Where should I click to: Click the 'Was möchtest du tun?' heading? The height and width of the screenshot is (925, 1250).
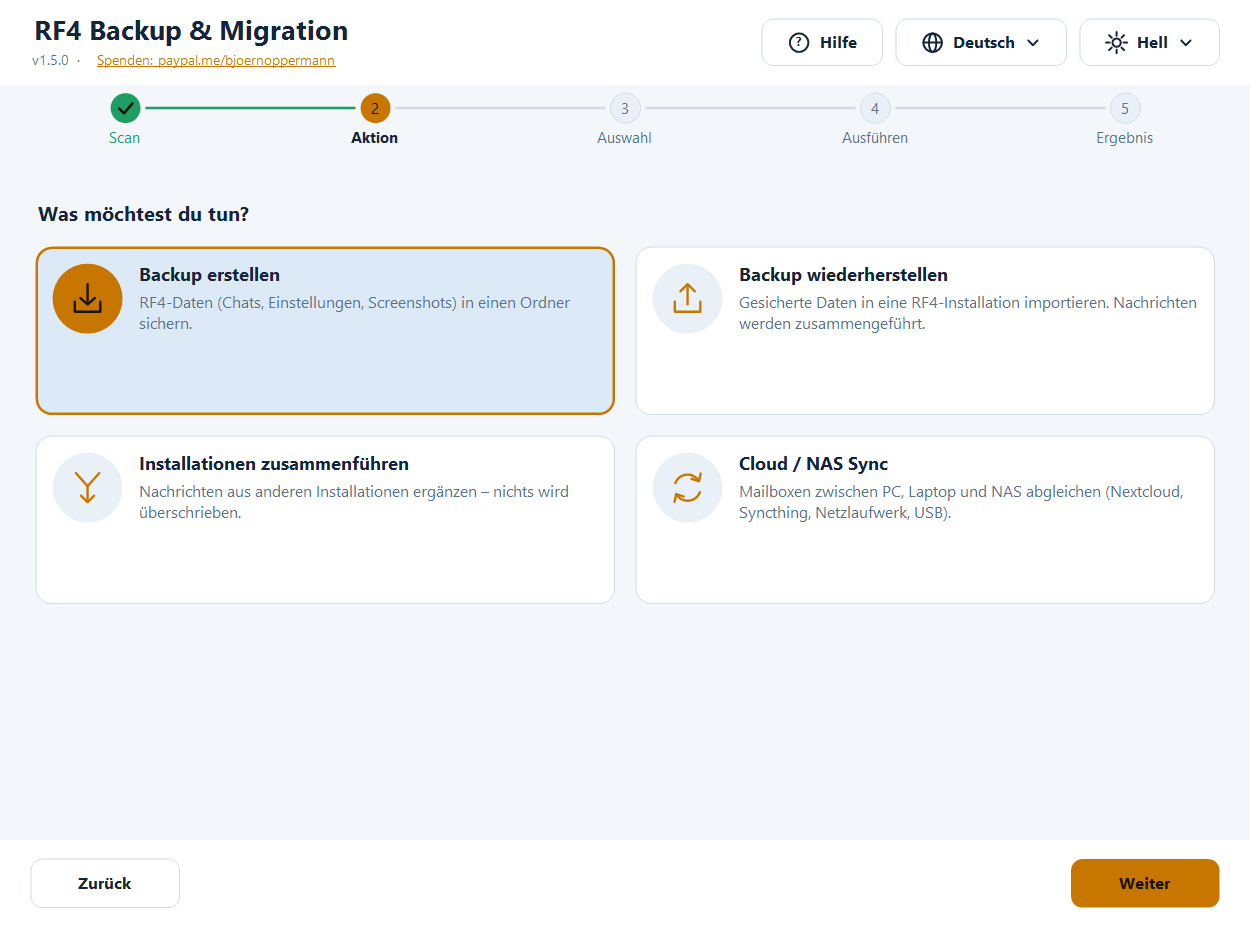[x=143, y=214]
